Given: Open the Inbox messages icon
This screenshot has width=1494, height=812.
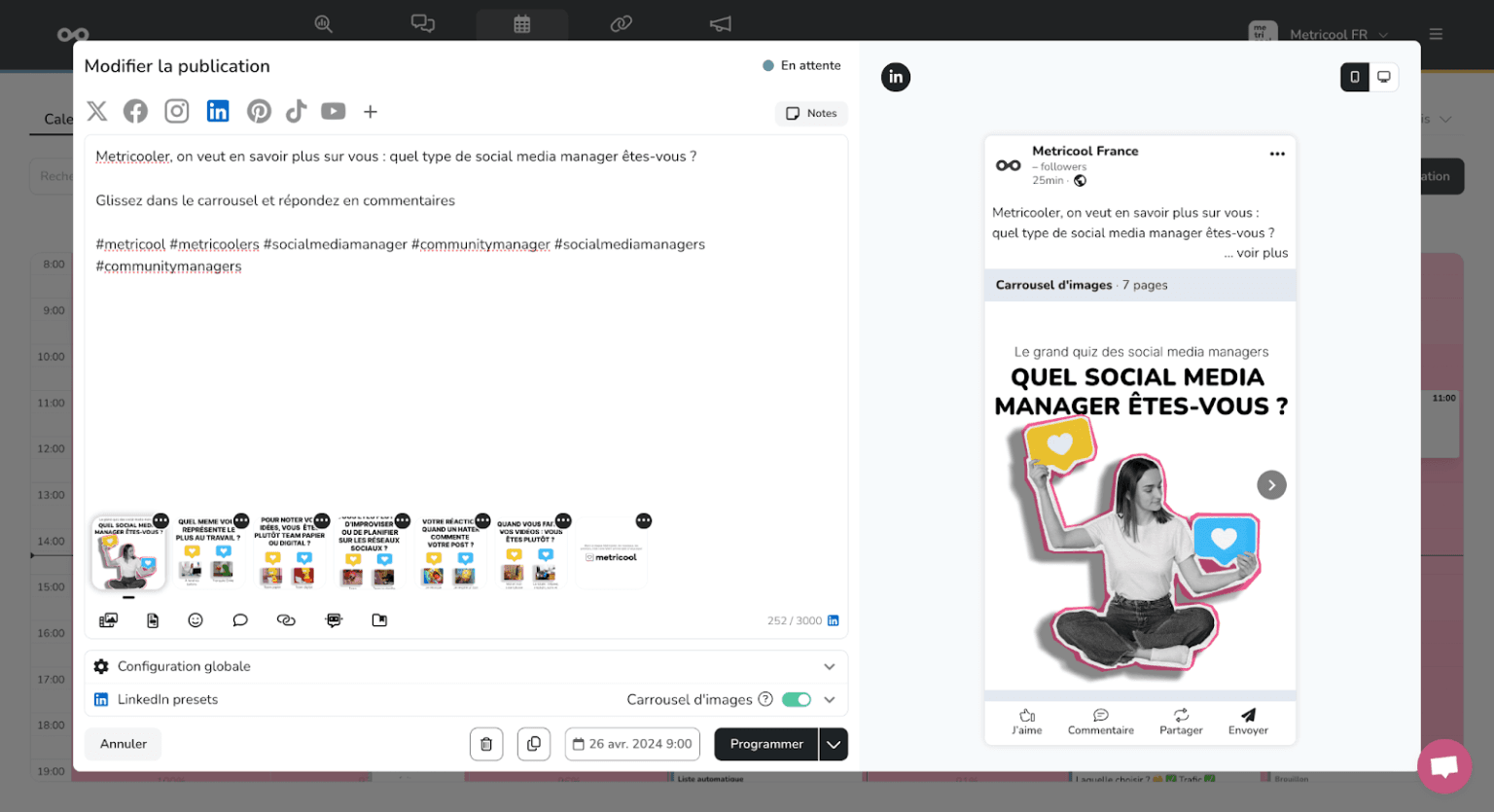Looking at the screenshot, I should coord(422,23).
